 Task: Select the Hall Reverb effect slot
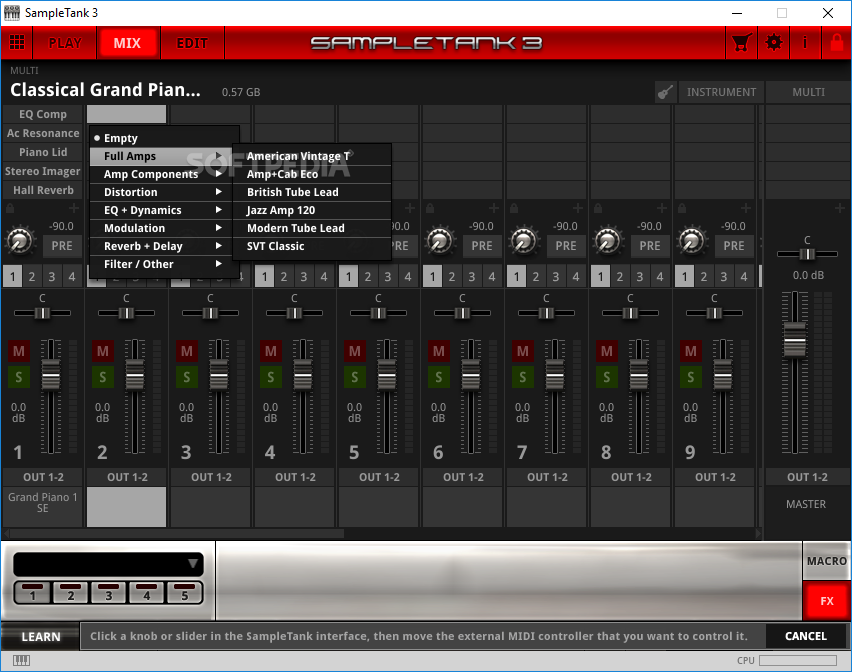point(43,191)
